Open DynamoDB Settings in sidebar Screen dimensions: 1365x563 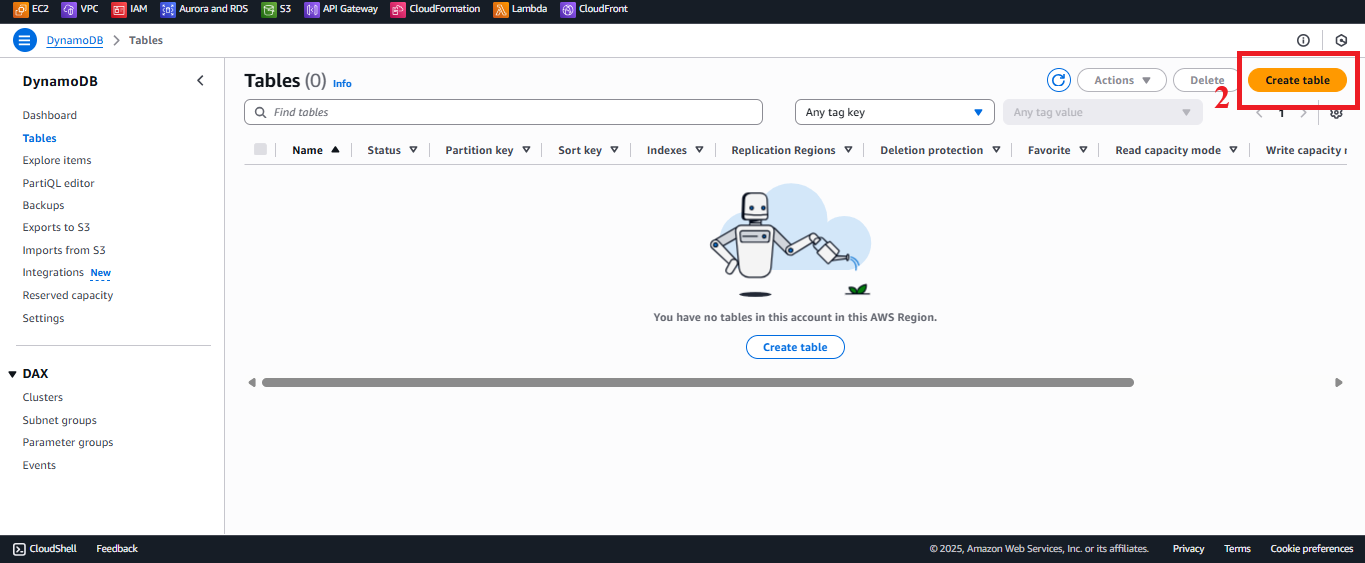click(x=44, y=318)
